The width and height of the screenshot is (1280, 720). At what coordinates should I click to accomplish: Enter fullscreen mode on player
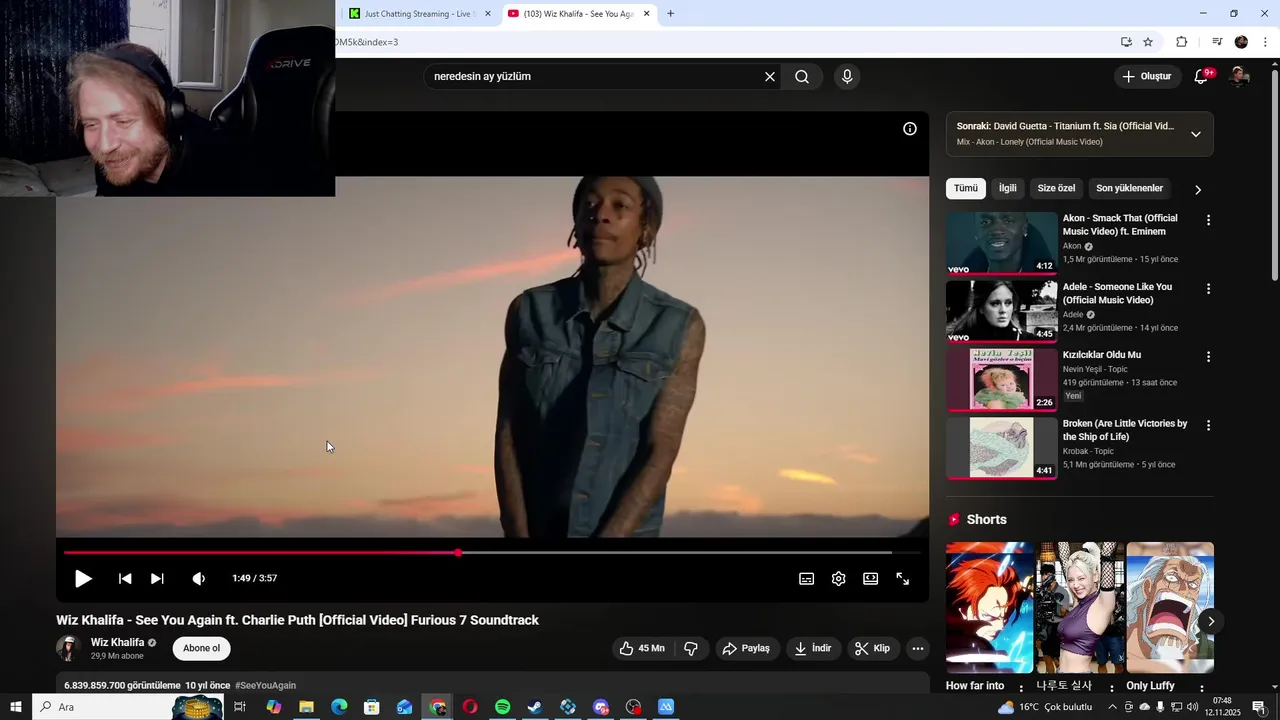(902, 579)
